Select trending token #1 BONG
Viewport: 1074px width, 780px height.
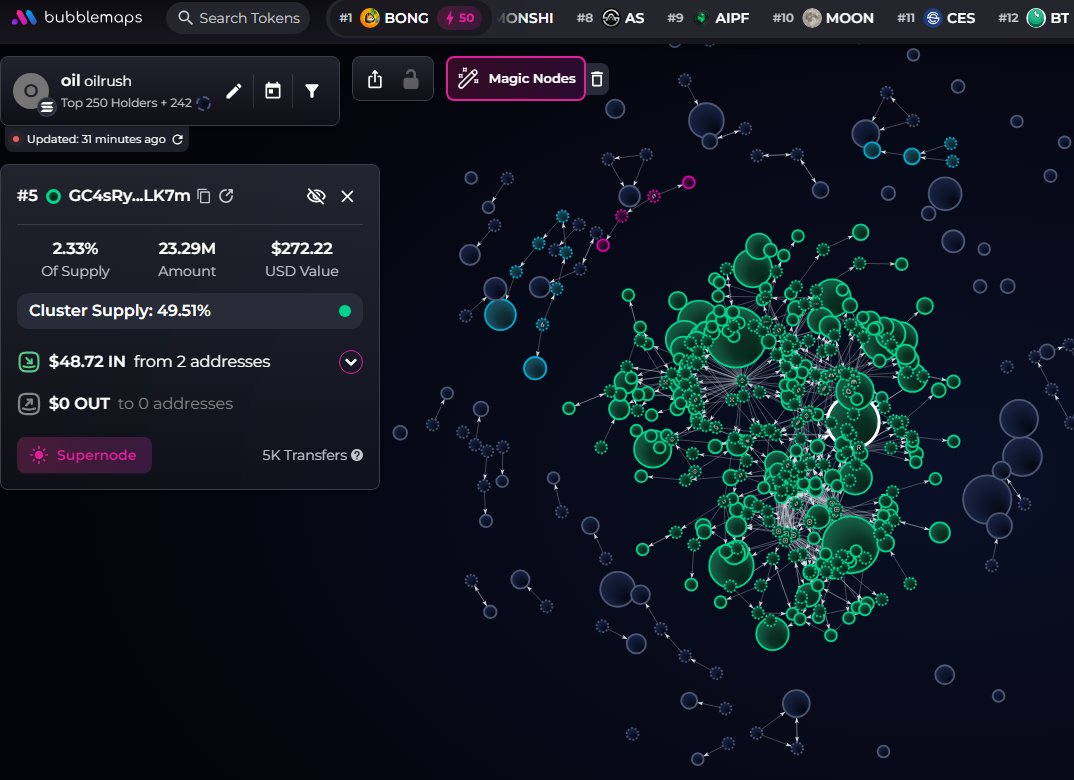tap(395, 18)
